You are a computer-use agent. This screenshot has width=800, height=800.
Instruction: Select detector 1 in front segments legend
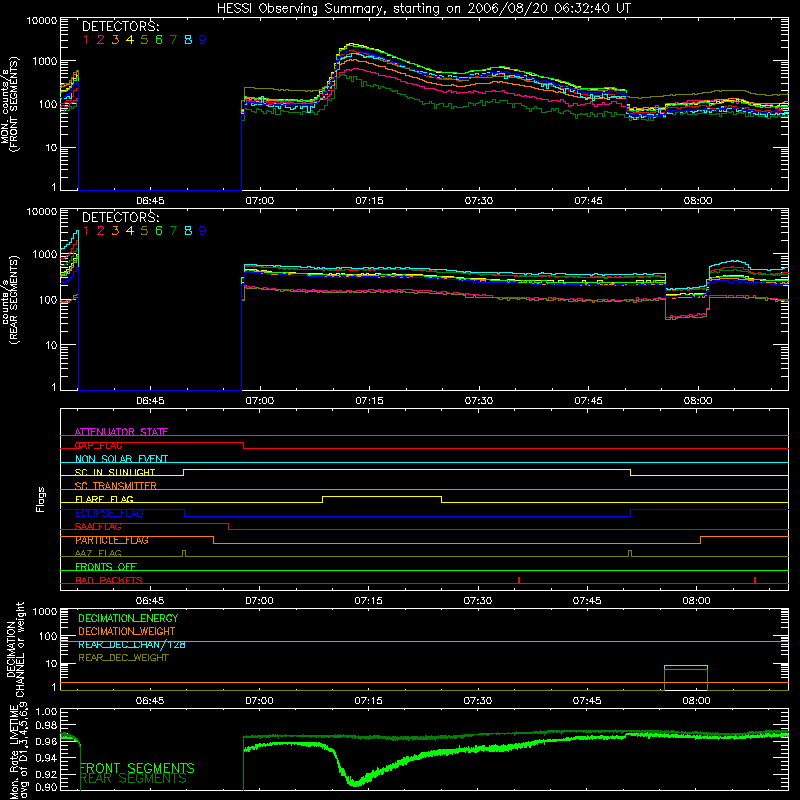(86, 40)
